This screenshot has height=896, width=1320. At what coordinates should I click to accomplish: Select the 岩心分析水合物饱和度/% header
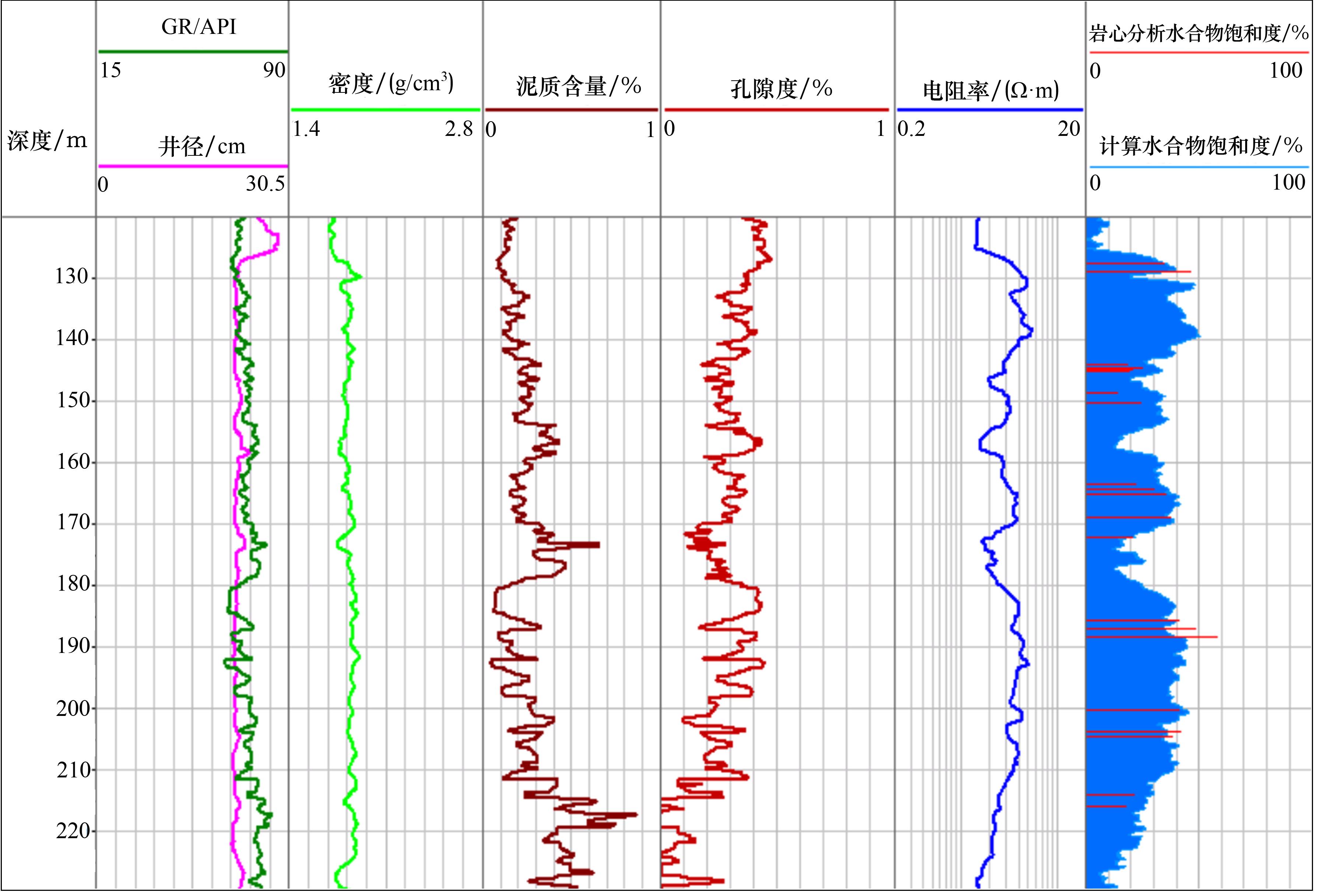1199,34
